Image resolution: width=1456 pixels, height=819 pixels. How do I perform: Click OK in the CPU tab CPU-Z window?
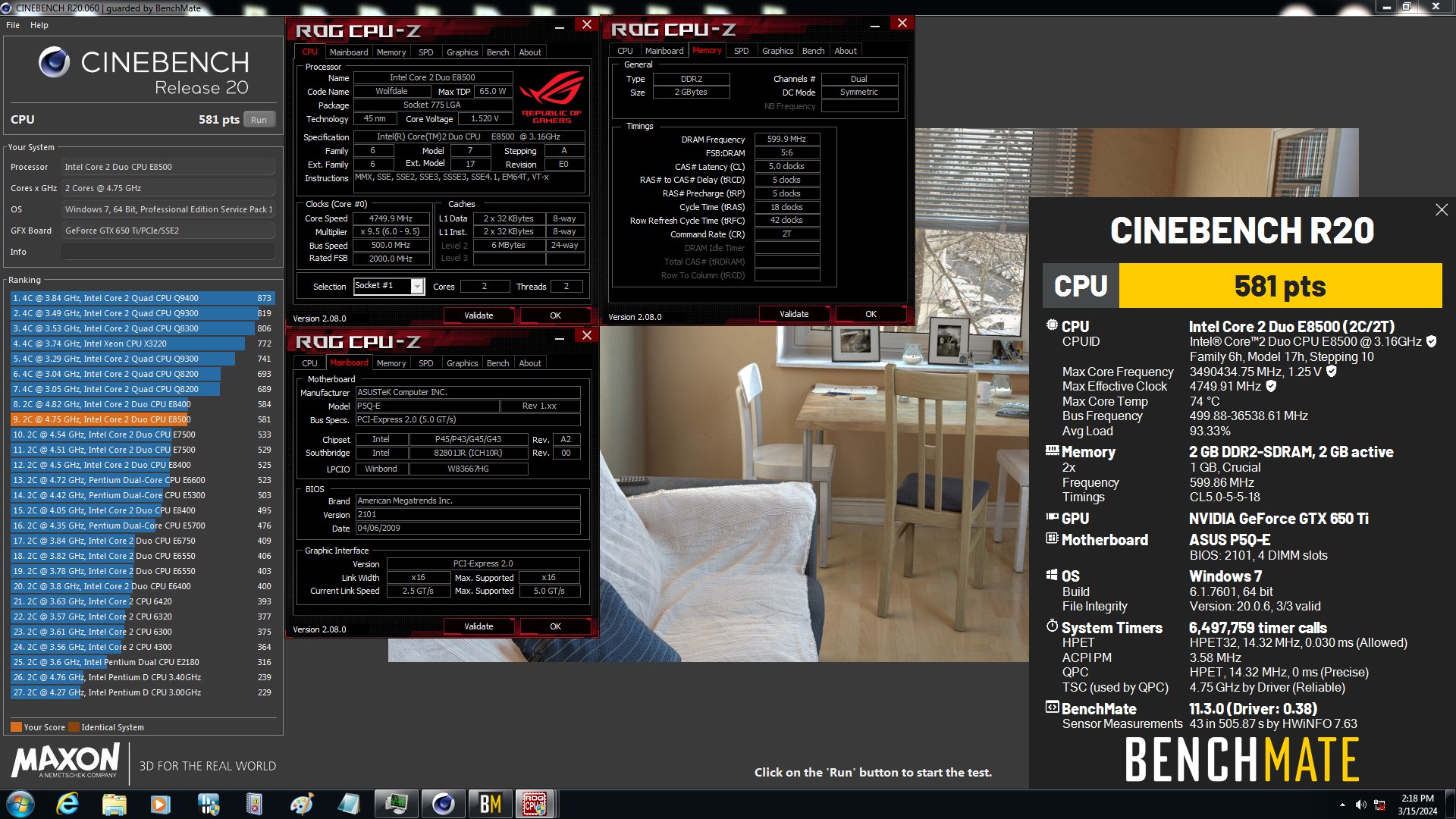556,315
